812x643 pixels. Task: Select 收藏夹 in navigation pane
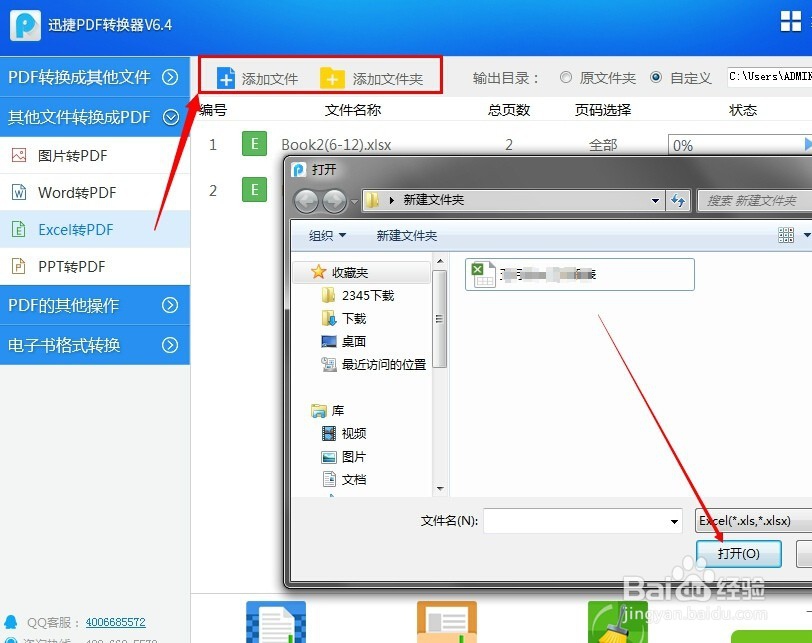point(361,272)
